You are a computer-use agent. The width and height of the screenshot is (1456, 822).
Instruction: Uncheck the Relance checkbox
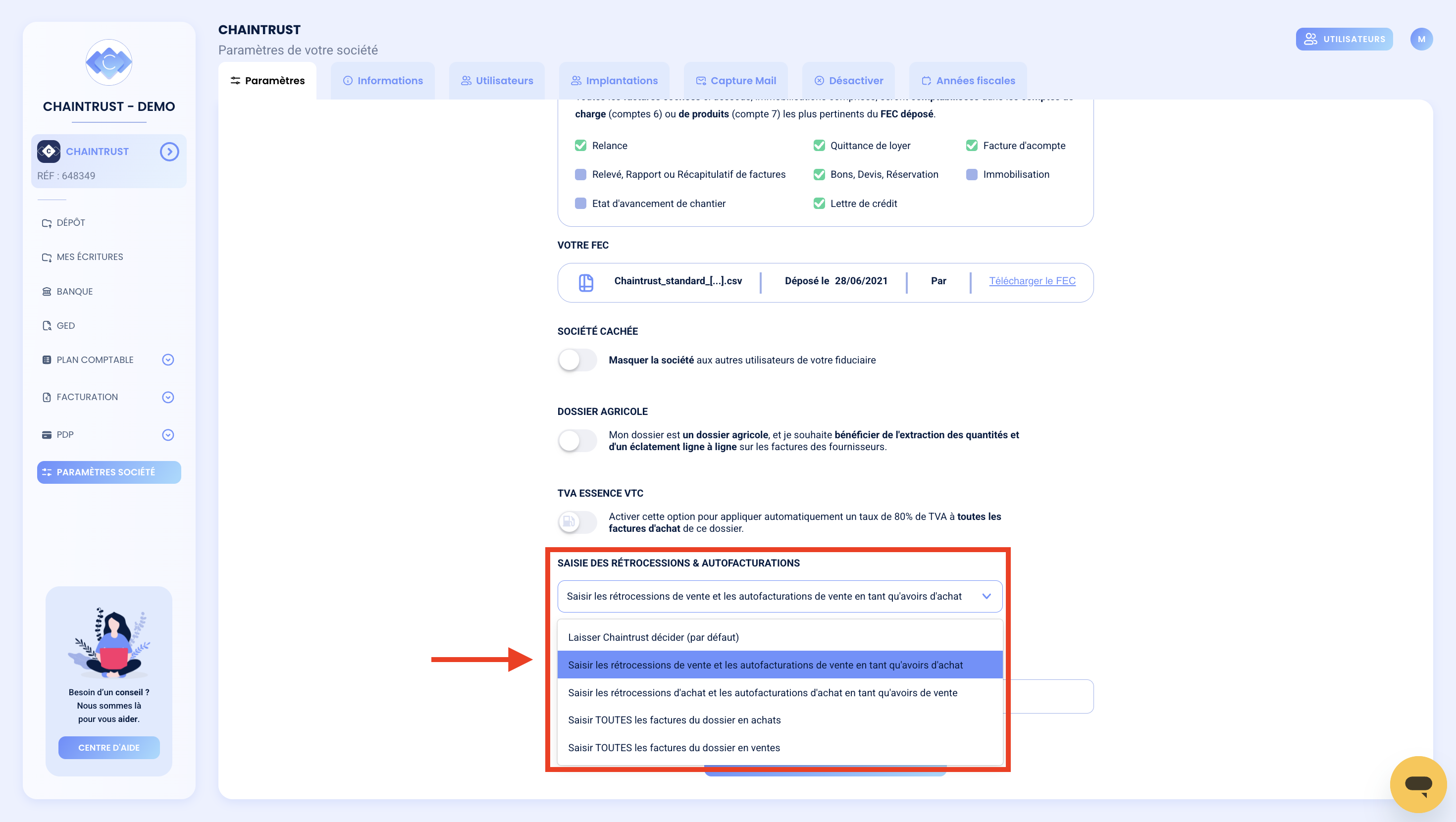pos(580,145)
